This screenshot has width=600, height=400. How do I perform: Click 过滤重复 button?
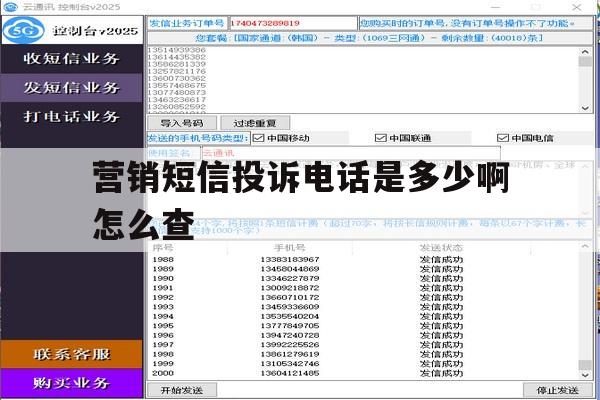(255, 123)
